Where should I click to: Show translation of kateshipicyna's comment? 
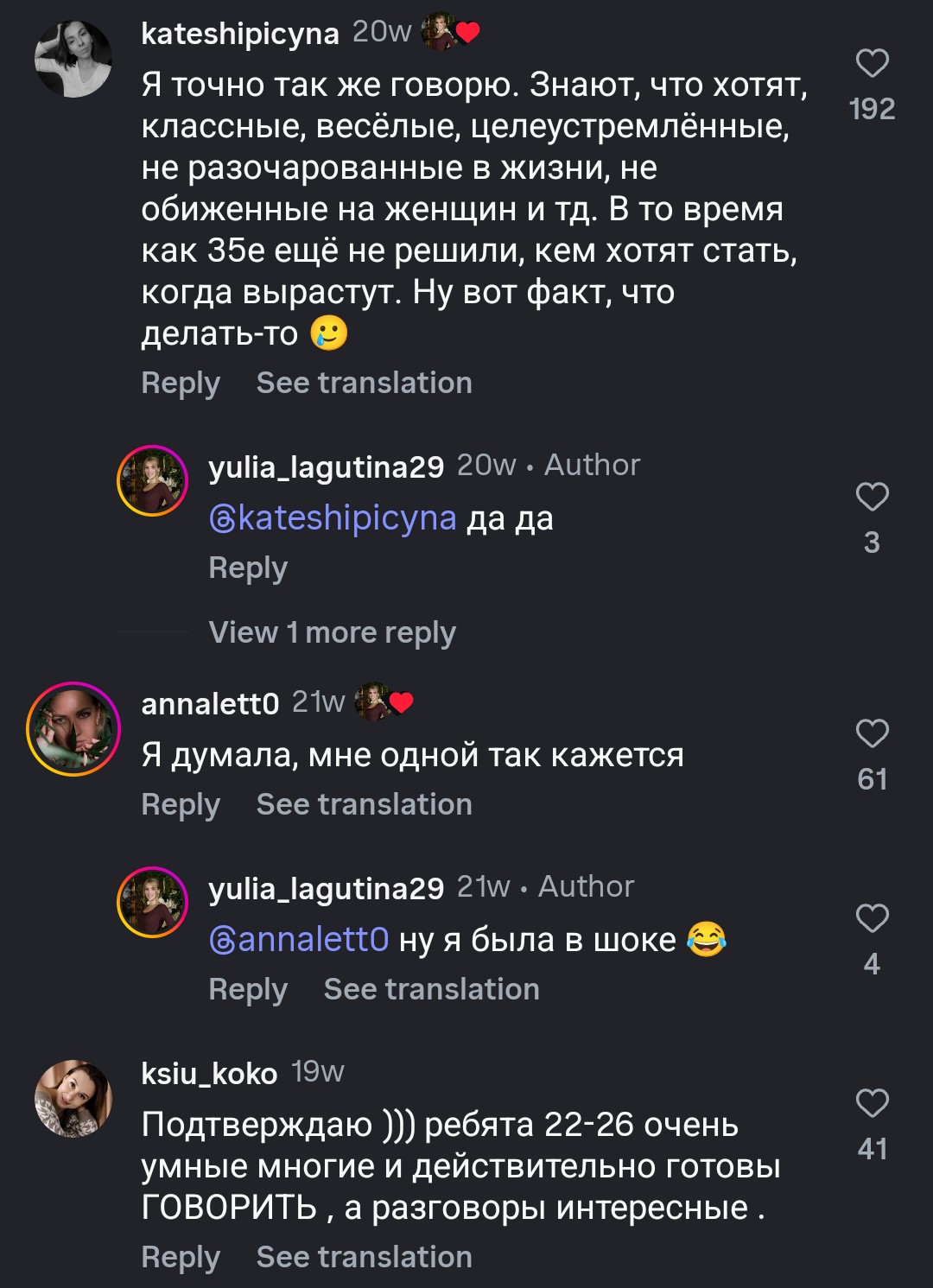click(x=364, y=383)
